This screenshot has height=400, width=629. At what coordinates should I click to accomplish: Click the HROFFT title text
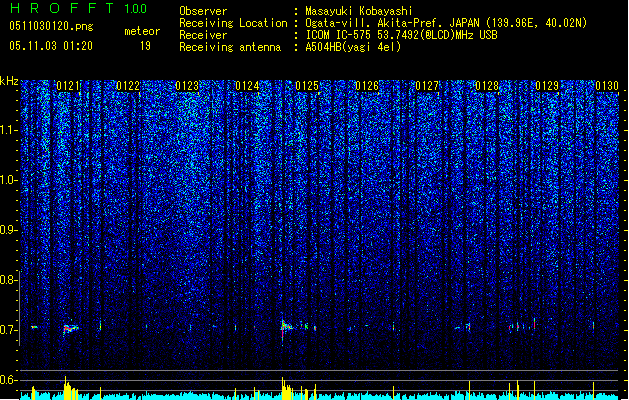[x=62, y=8]
